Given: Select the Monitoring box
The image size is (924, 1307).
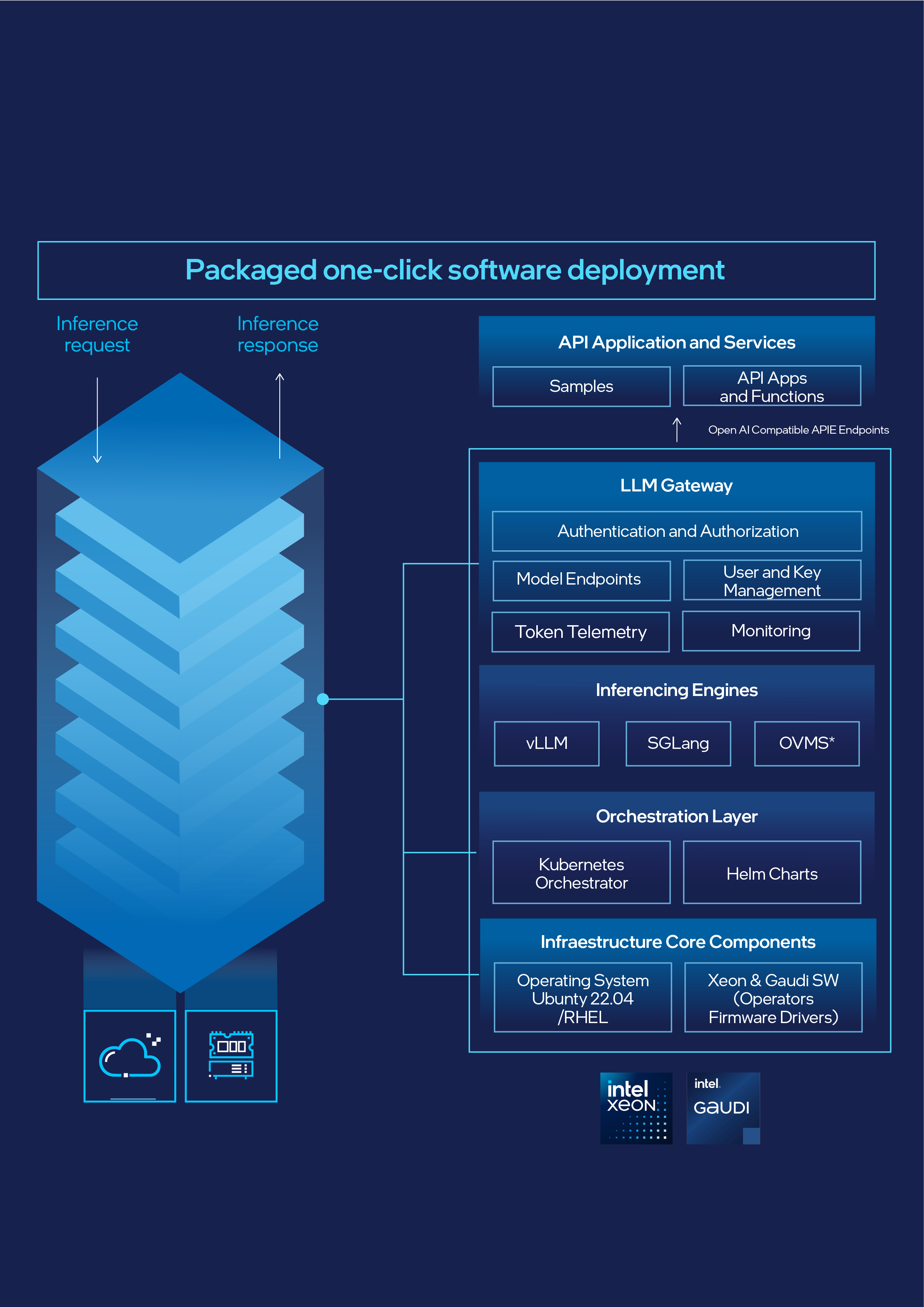Looking at the screenshot, I should tap(771, 631).
